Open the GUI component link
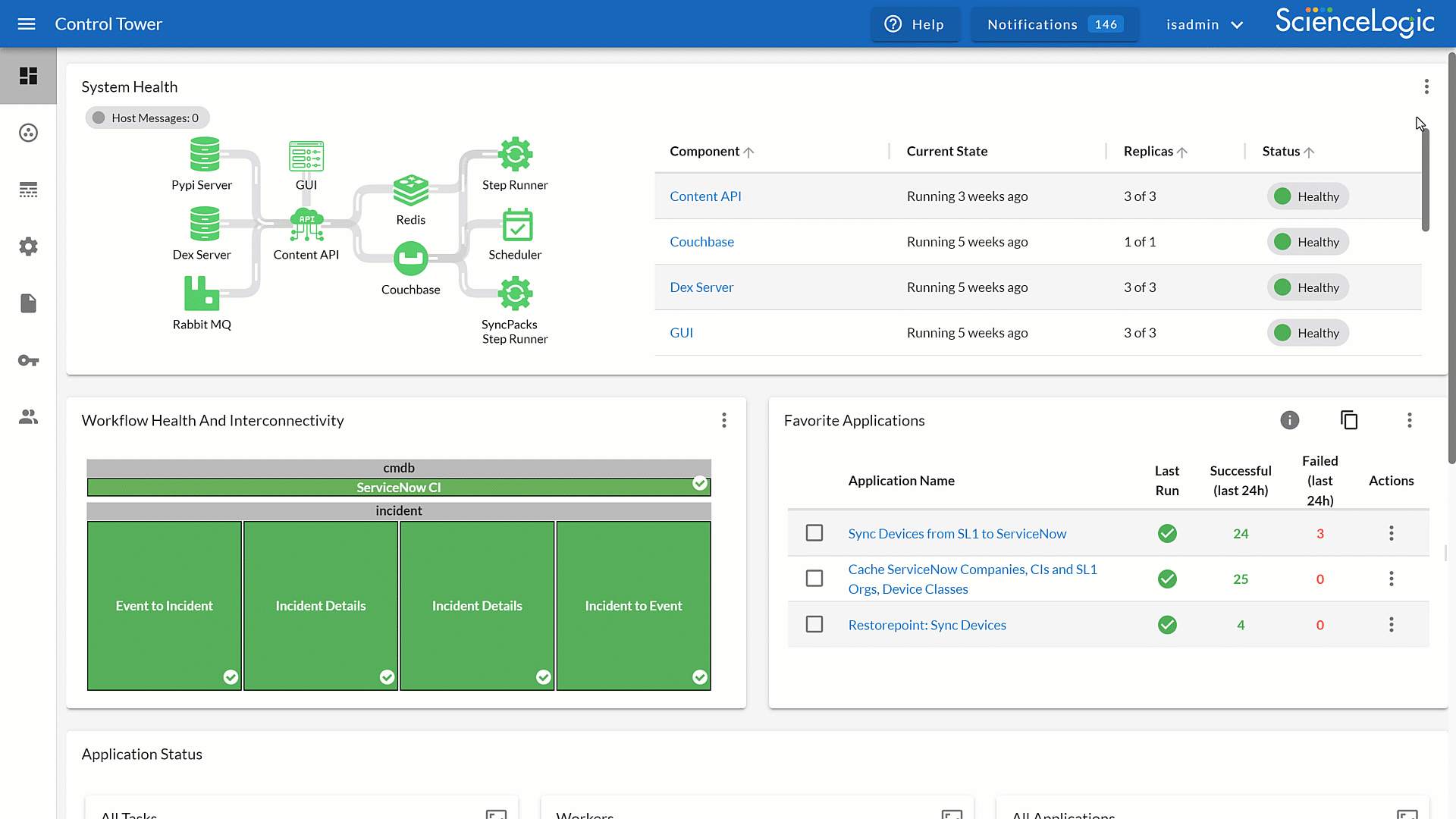The height and width of the screenshot is (819, 1456). pyautogui.click(x=681, y=333)
